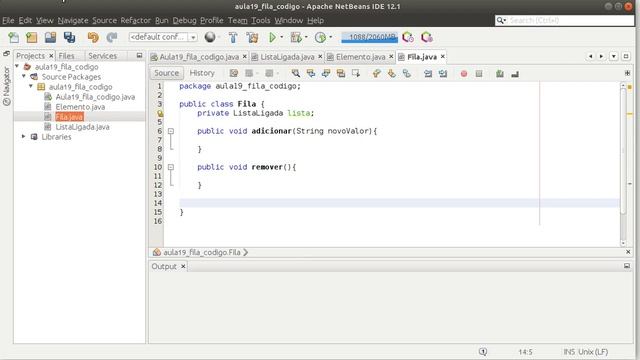Click the hint lightbulb icon on line 4

(160, 113)
